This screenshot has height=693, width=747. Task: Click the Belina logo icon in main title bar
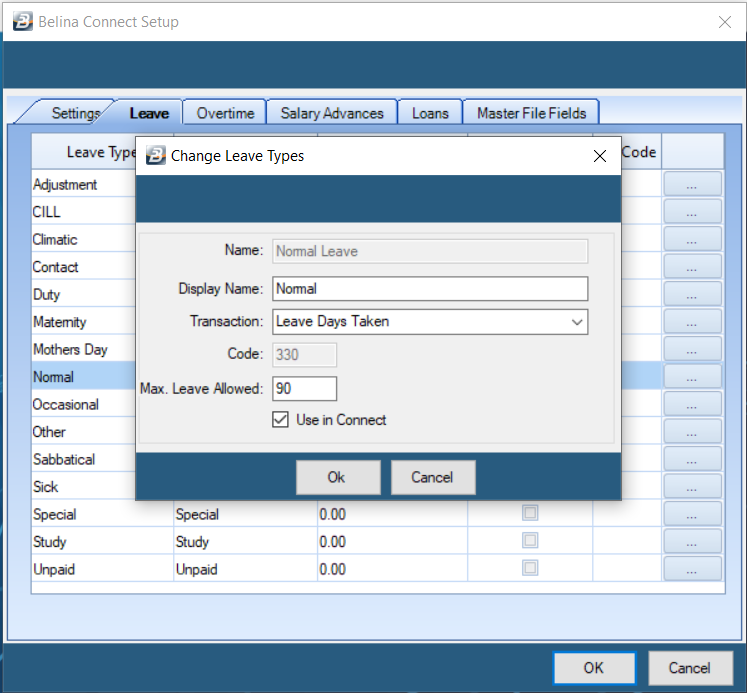click(22, 21)
